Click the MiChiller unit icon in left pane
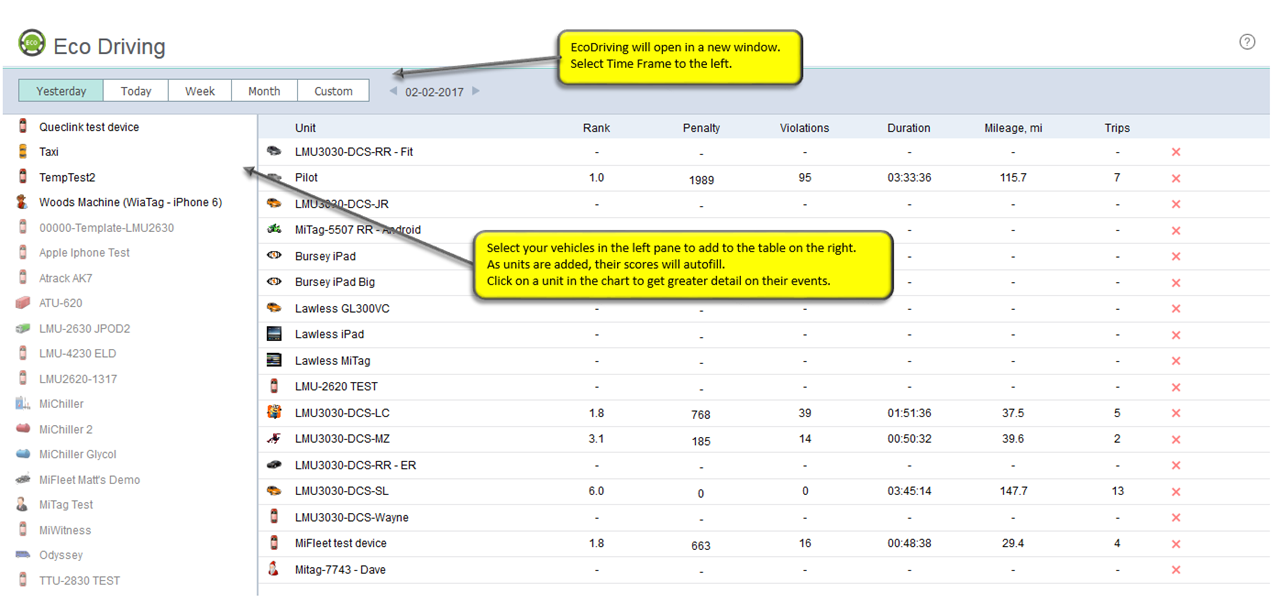The image size is (1280, 603). click(x=22, y=404)
